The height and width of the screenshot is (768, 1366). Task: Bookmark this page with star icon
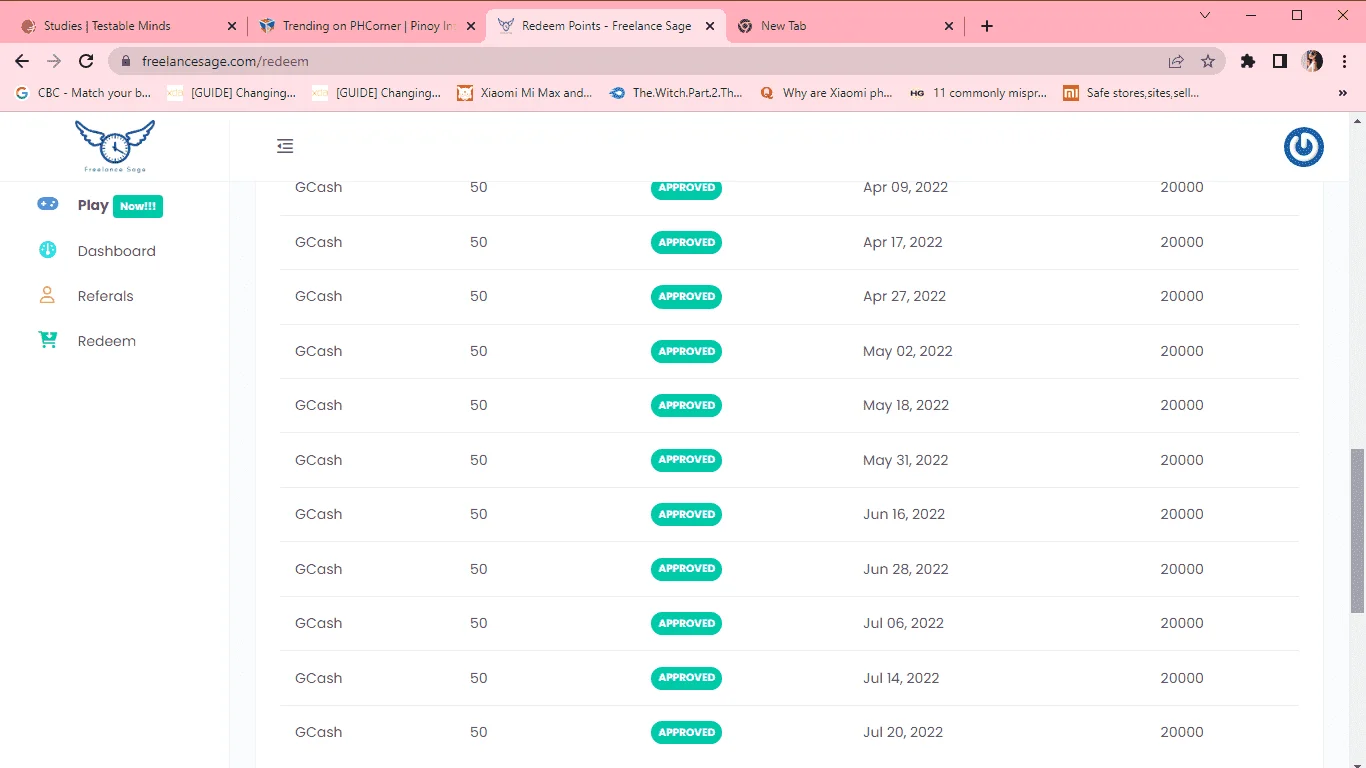tap(1208, 61)
